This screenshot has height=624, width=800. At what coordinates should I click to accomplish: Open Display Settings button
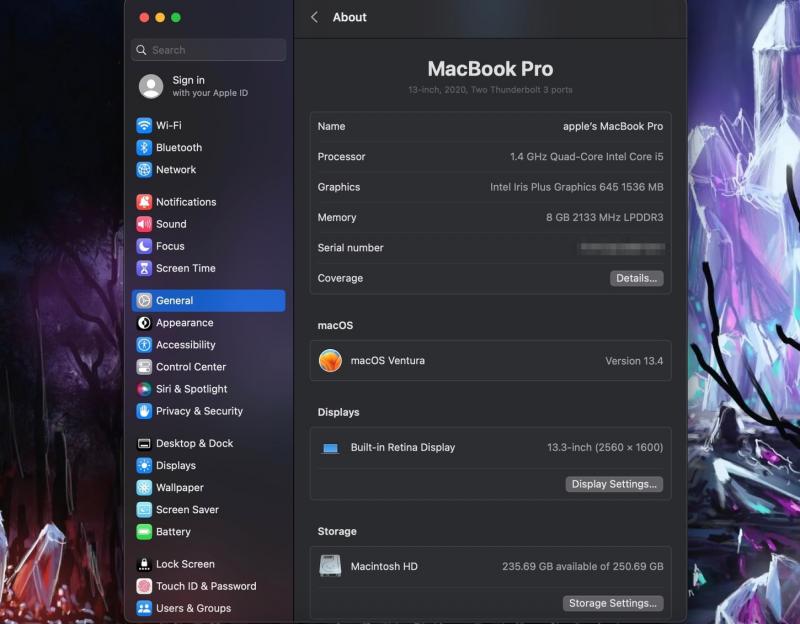click(x=614, y=484)
